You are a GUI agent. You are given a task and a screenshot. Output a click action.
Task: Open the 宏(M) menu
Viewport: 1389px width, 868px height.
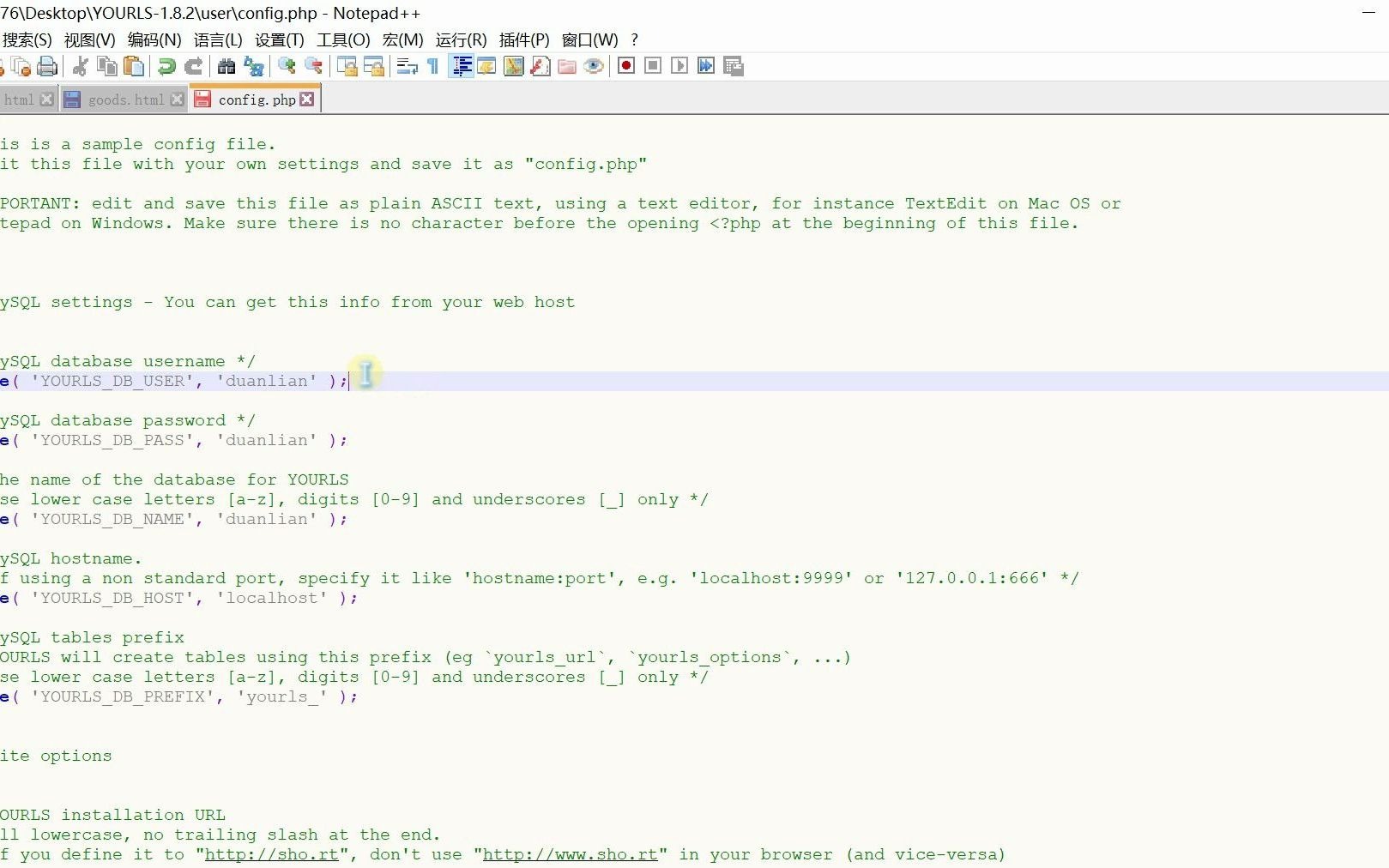click(402, 40)
